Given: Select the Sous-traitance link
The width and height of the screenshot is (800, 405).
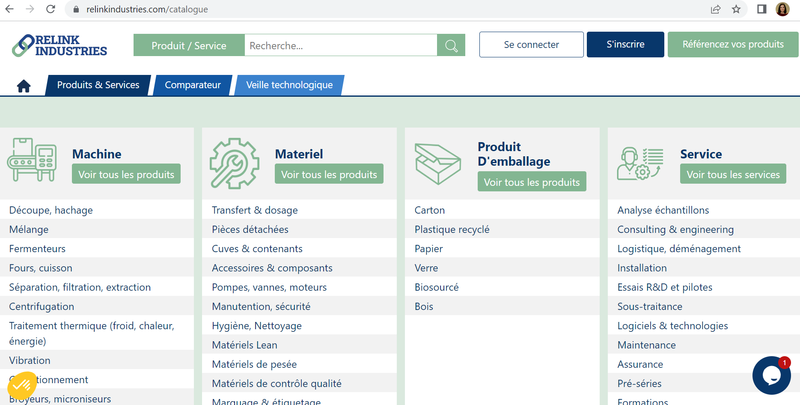Looking at the screenshot, I should point(649,307).
